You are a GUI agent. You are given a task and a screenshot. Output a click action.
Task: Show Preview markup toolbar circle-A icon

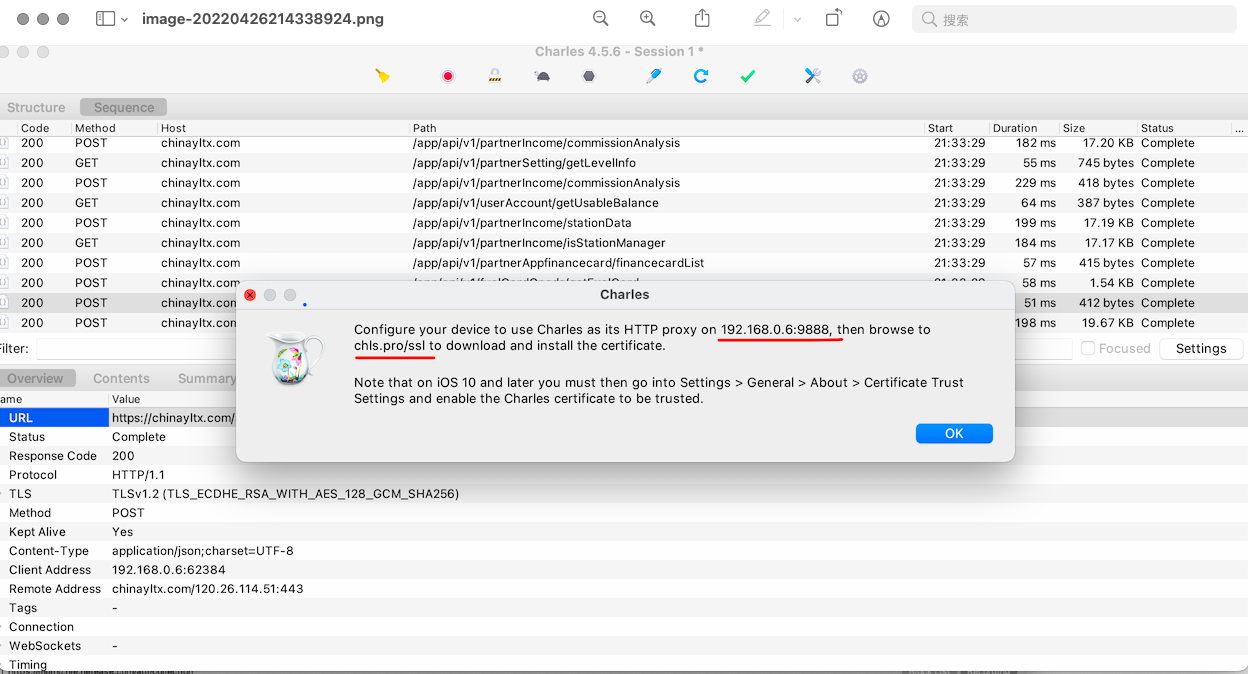(881, 18)
